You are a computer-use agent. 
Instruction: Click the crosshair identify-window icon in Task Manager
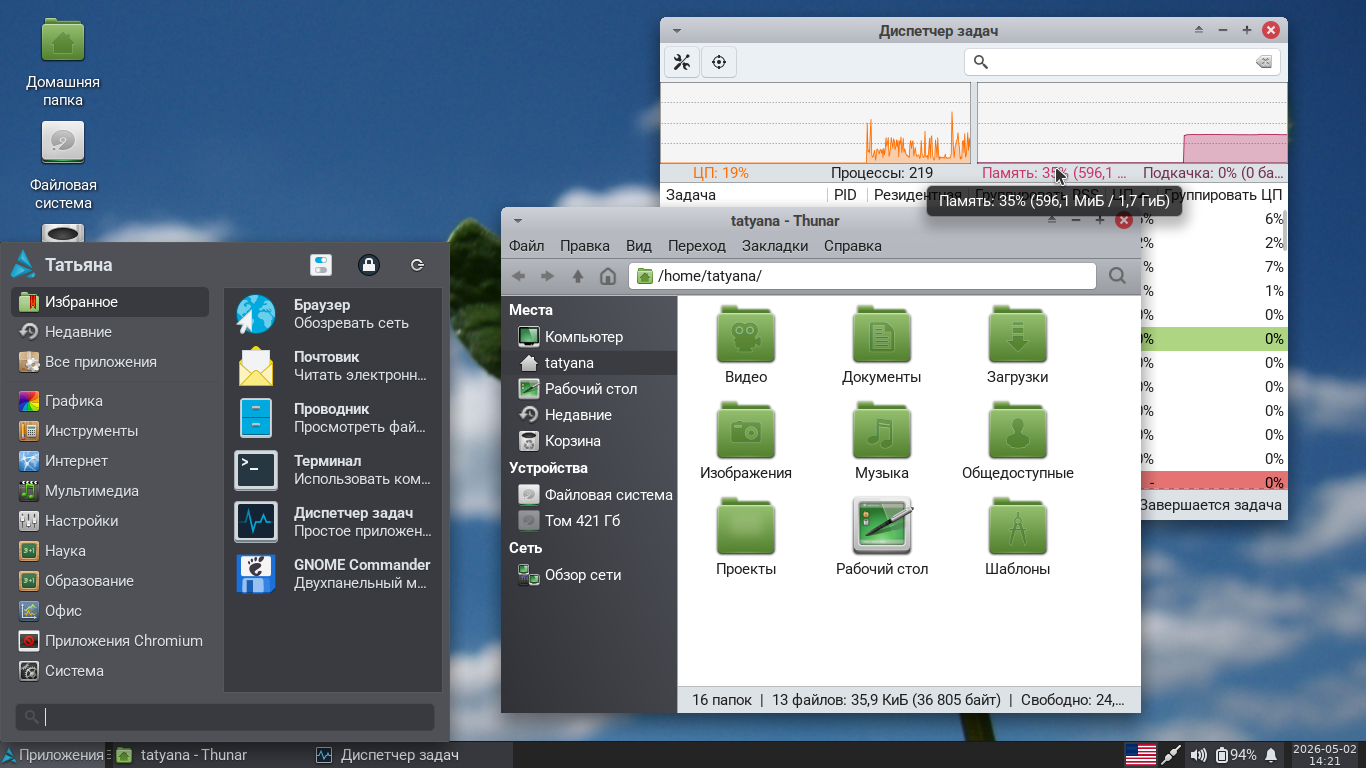[x=718, y=62]
